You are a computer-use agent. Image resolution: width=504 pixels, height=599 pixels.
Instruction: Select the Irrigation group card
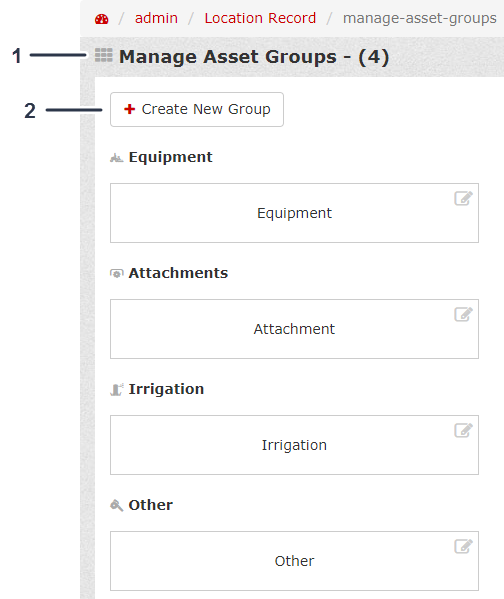294,445
